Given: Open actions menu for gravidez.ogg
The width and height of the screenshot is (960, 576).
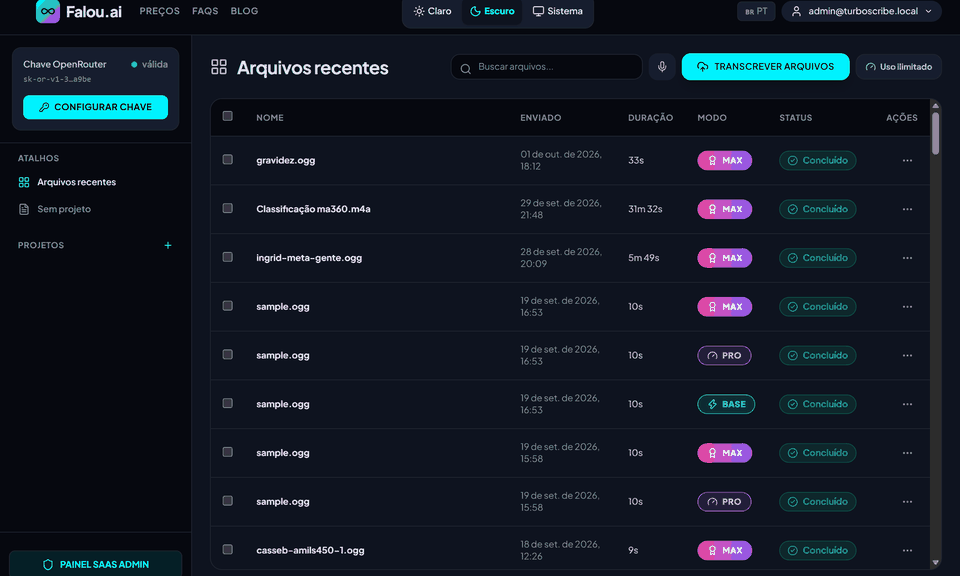Looking at the screenshot, I should point(907,160).
